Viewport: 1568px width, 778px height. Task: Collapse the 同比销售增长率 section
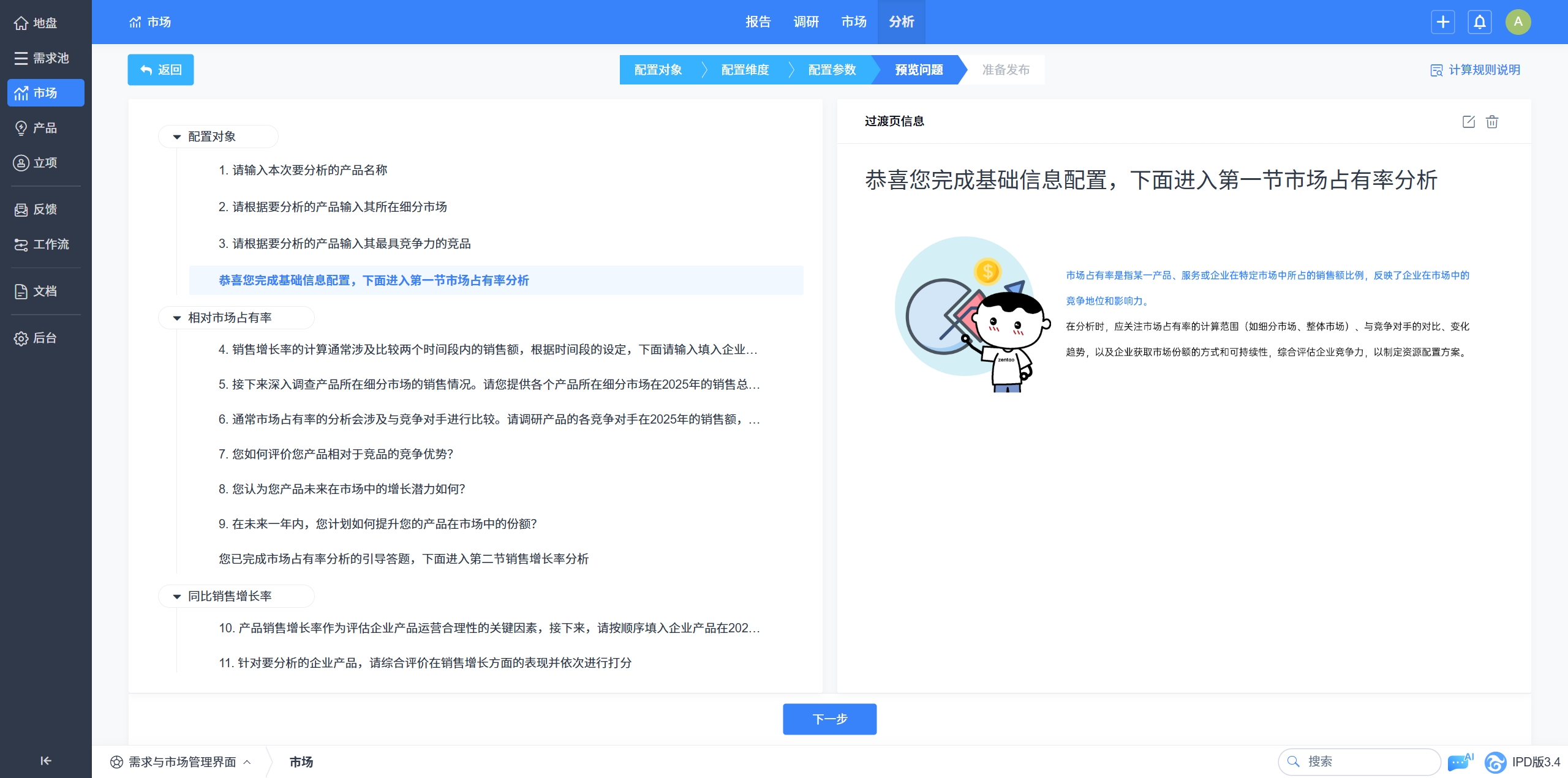pyautogui.click(x=177, y=596)
